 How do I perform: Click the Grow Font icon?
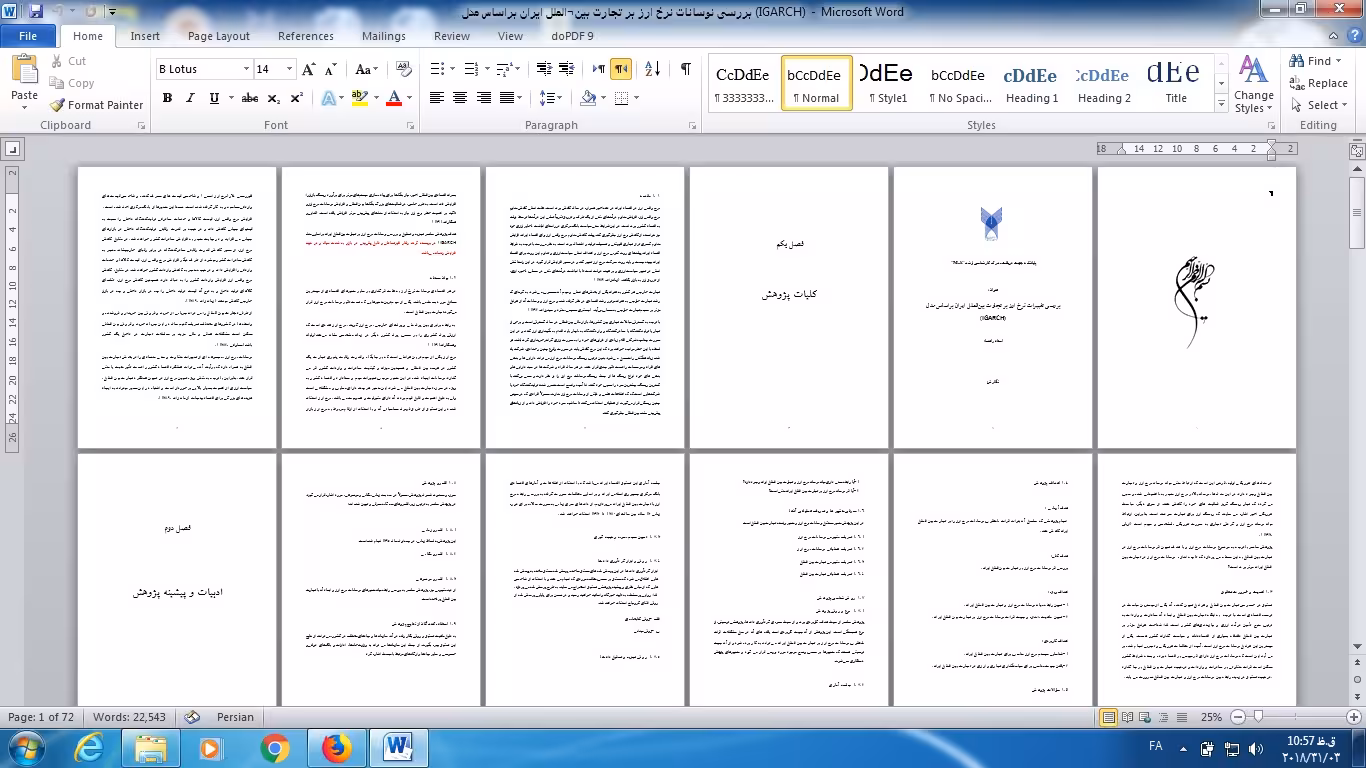tap(309, 69)
